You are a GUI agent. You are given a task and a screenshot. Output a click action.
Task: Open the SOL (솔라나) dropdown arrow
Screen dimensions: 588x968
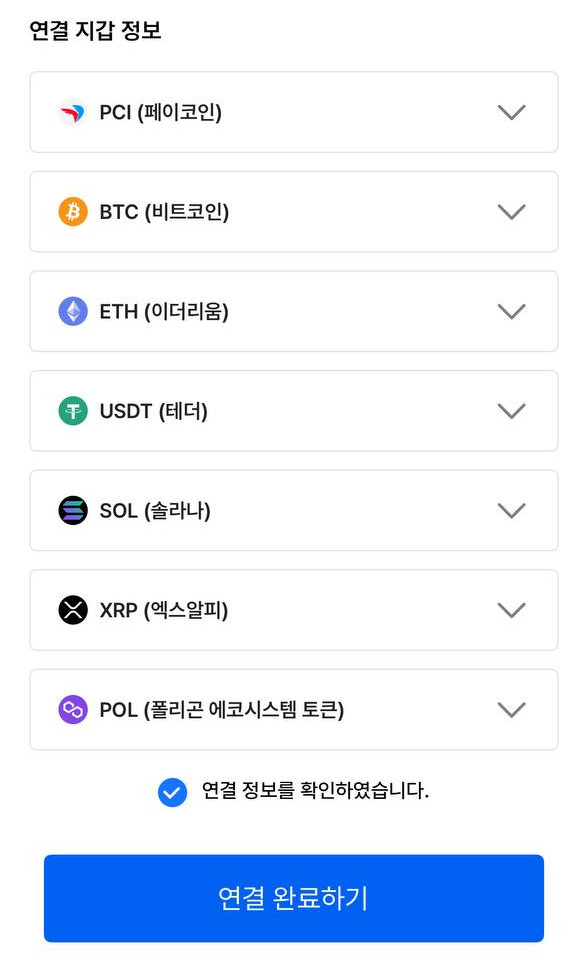(x=511, y=511)
